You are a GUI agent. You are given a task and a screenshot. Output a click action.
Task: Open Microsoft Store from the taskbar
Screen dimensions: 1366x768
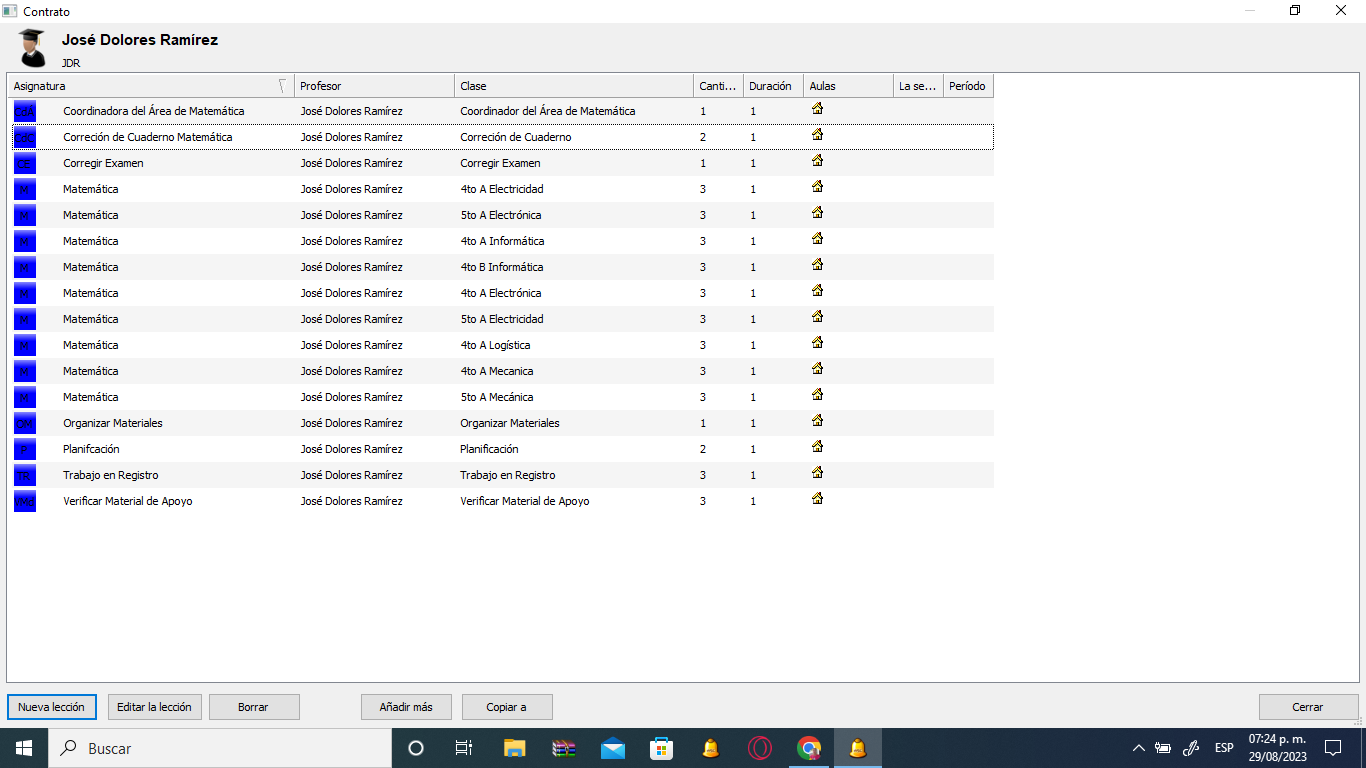pyautogui.click(x=662, y=748)
